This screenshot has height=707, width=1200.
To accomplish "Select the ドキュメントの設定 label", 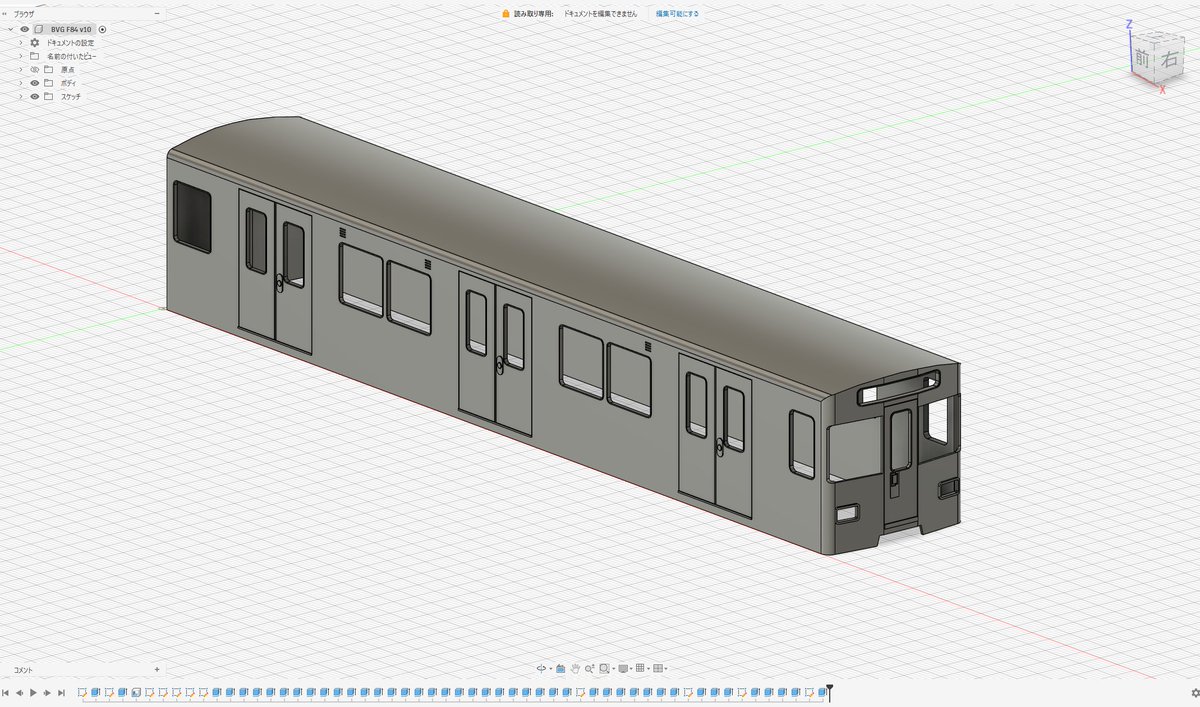I will tap(71, 43).
